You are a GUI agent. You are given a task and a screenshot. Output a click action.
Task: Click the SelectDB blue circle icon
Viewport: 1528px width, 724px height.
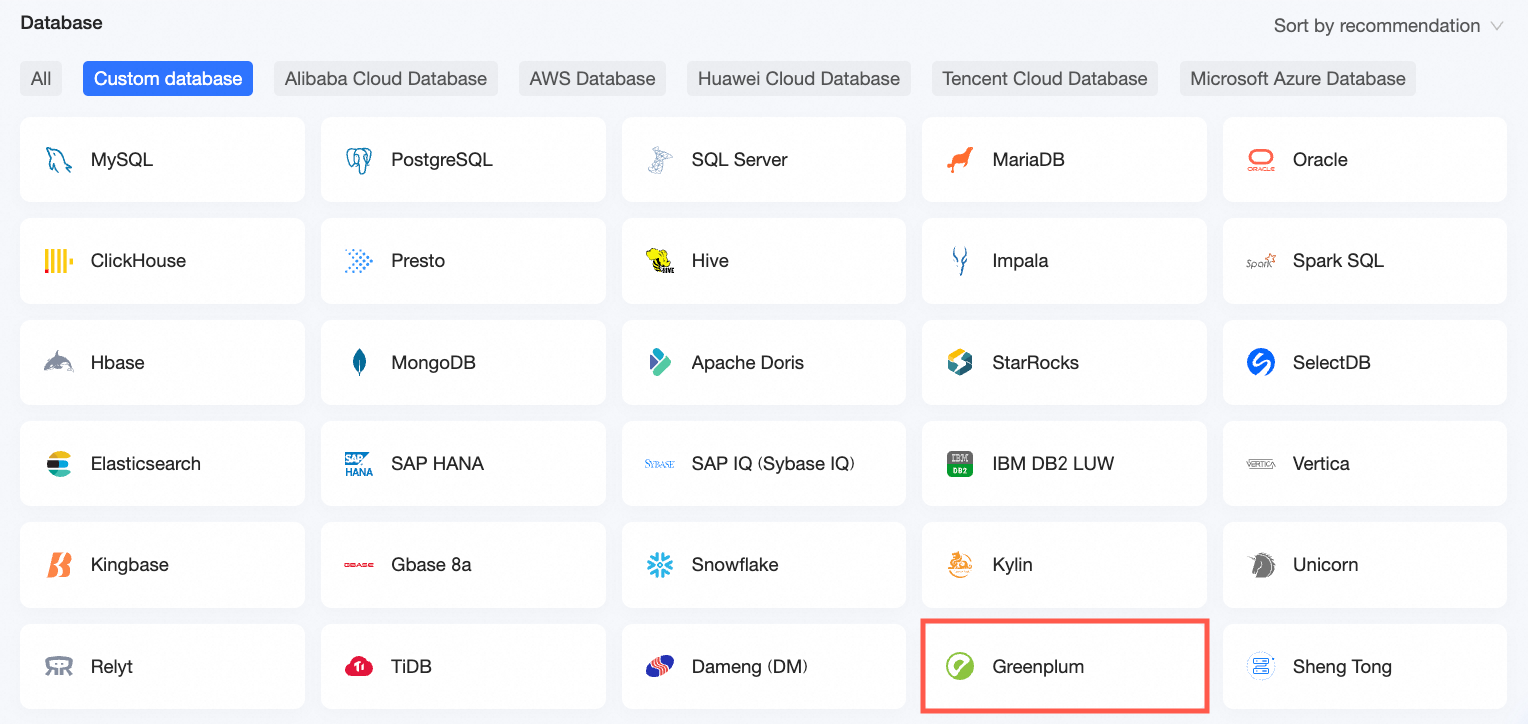(x=1261, y=362)
